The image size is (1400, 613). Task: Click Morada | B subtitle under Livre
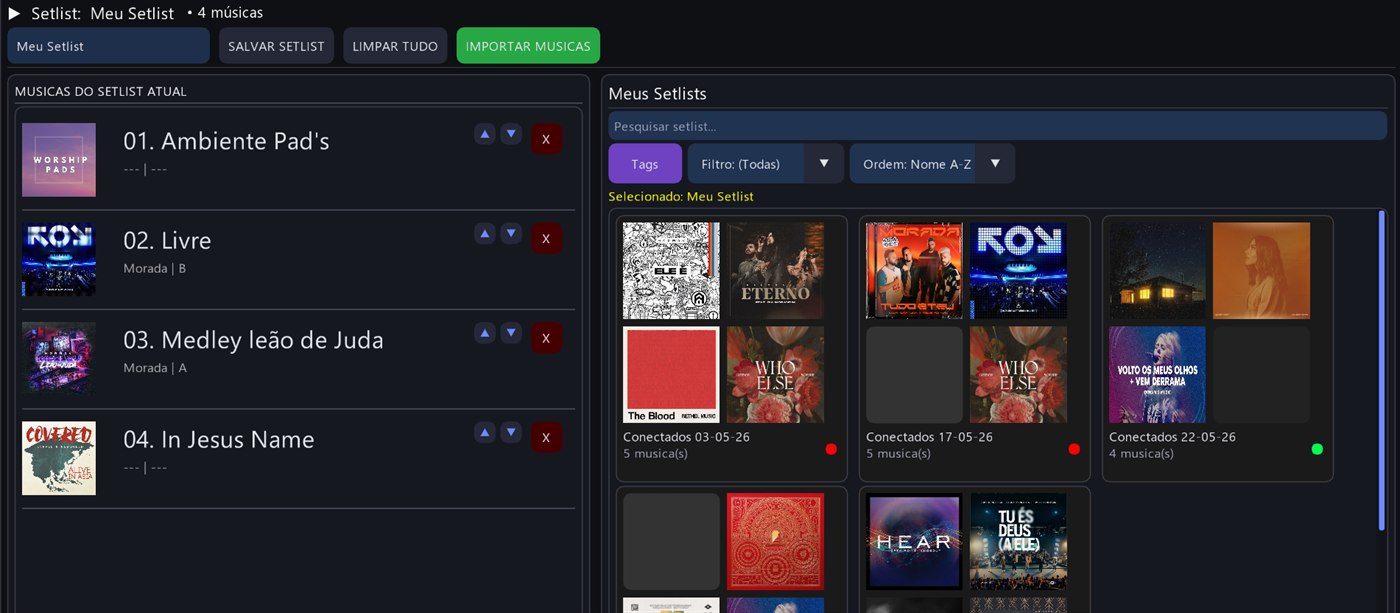(155, 268)
